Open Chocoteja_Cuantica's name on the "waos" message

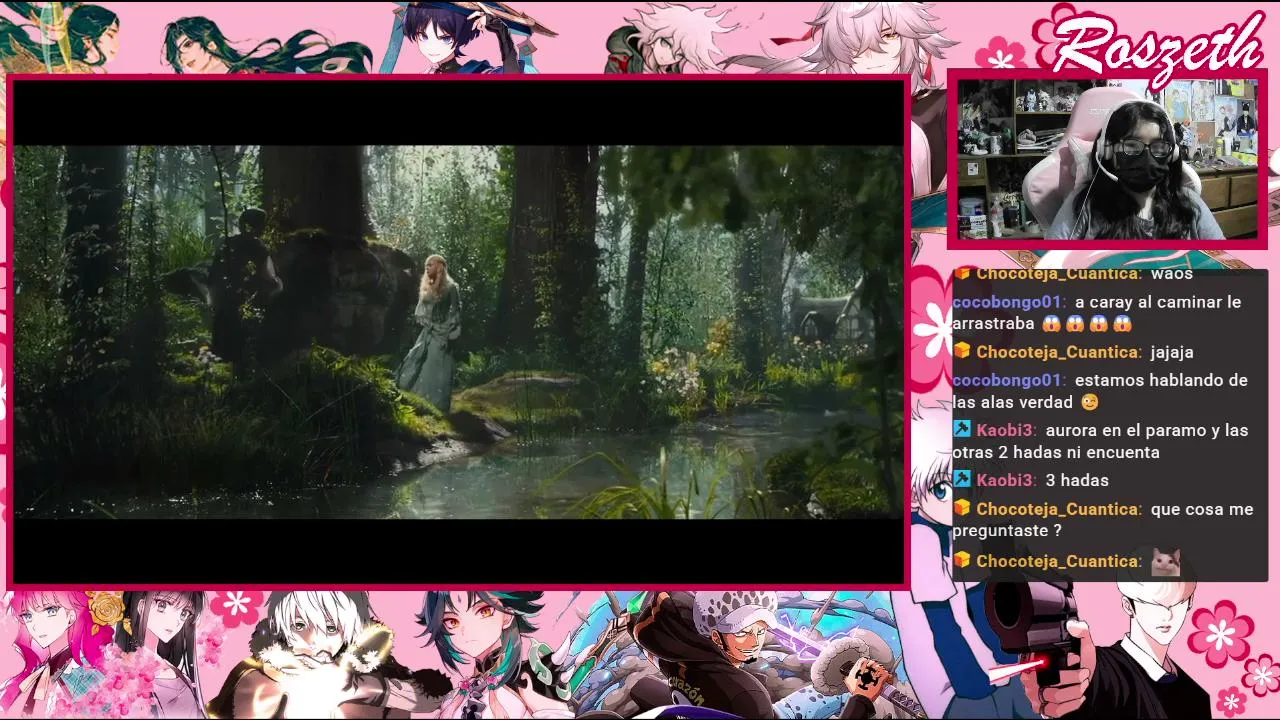1057,274
